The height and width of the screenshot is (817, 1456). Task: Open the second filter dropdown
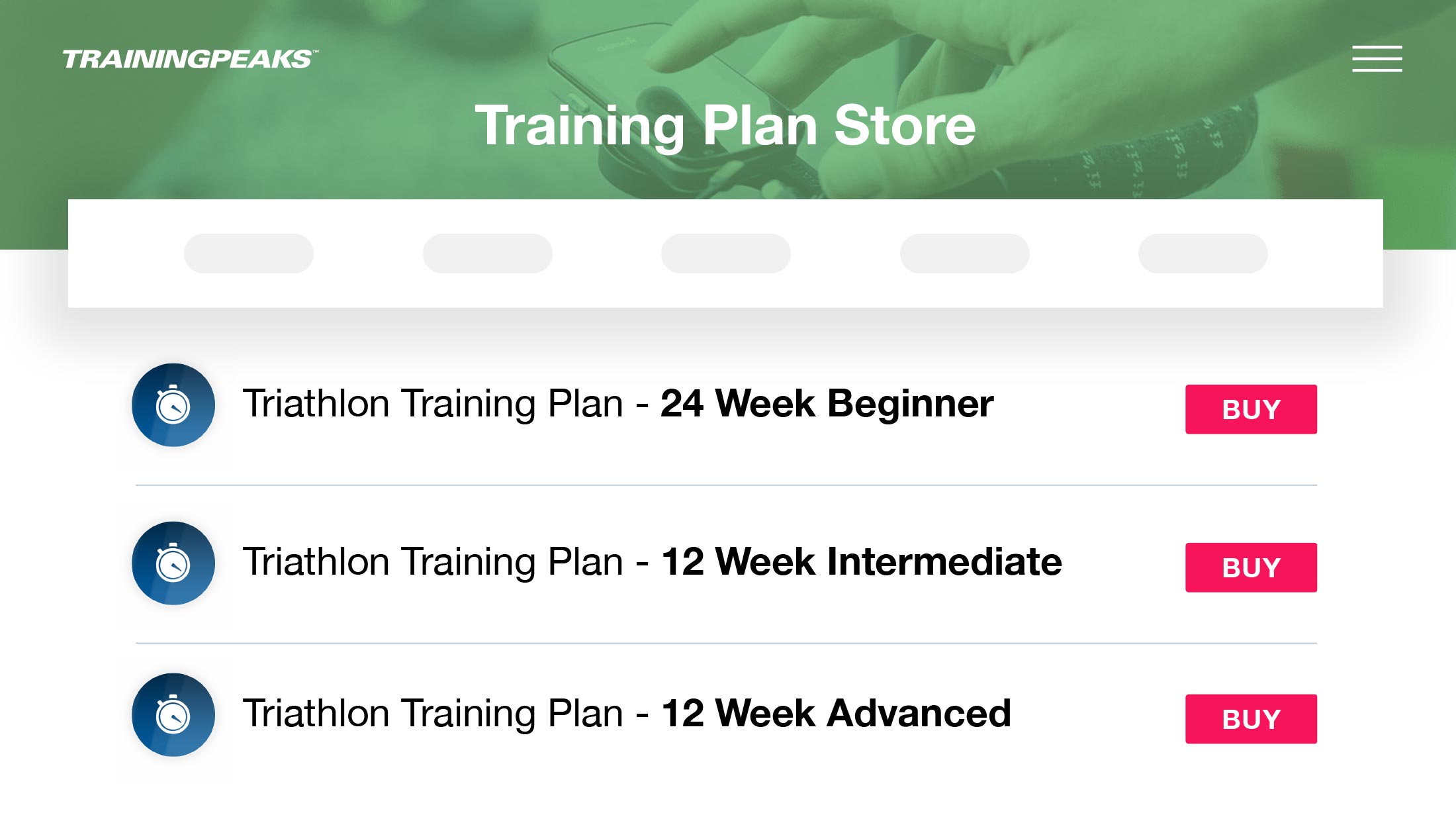coord(488,254)
